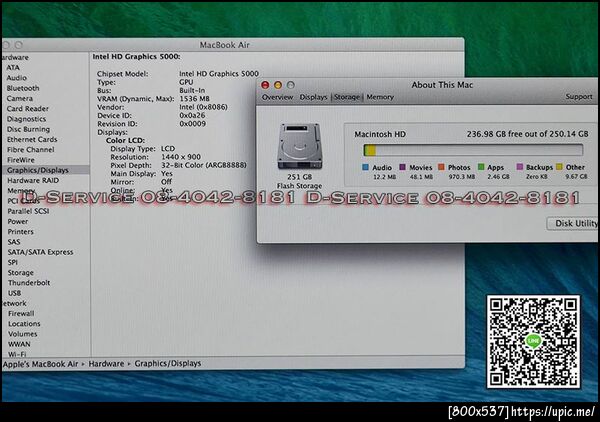Select Volumes in the sidebar
The image size is (600, 422).
point(23,334)
